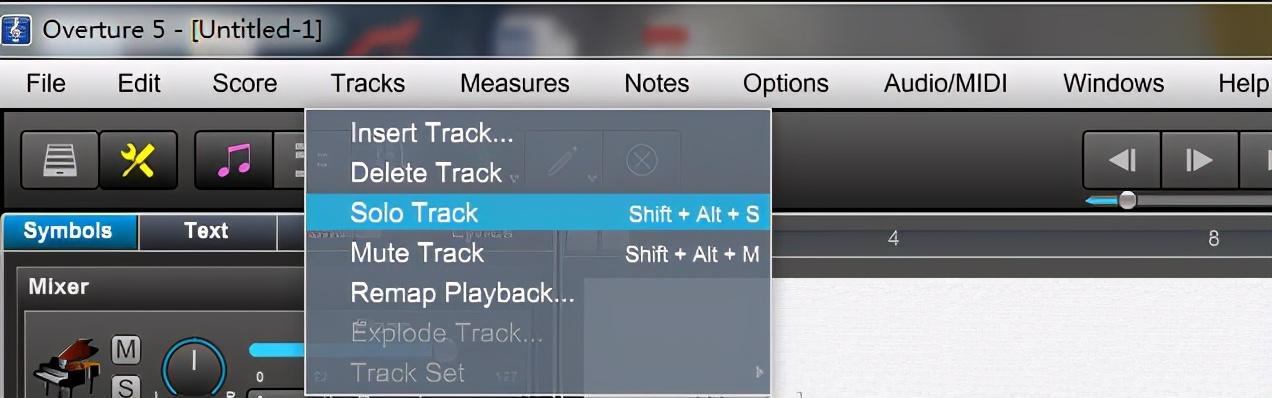
Task: Click the step forward transport button
Action: pyautogui.click(x=1199, y=160)
